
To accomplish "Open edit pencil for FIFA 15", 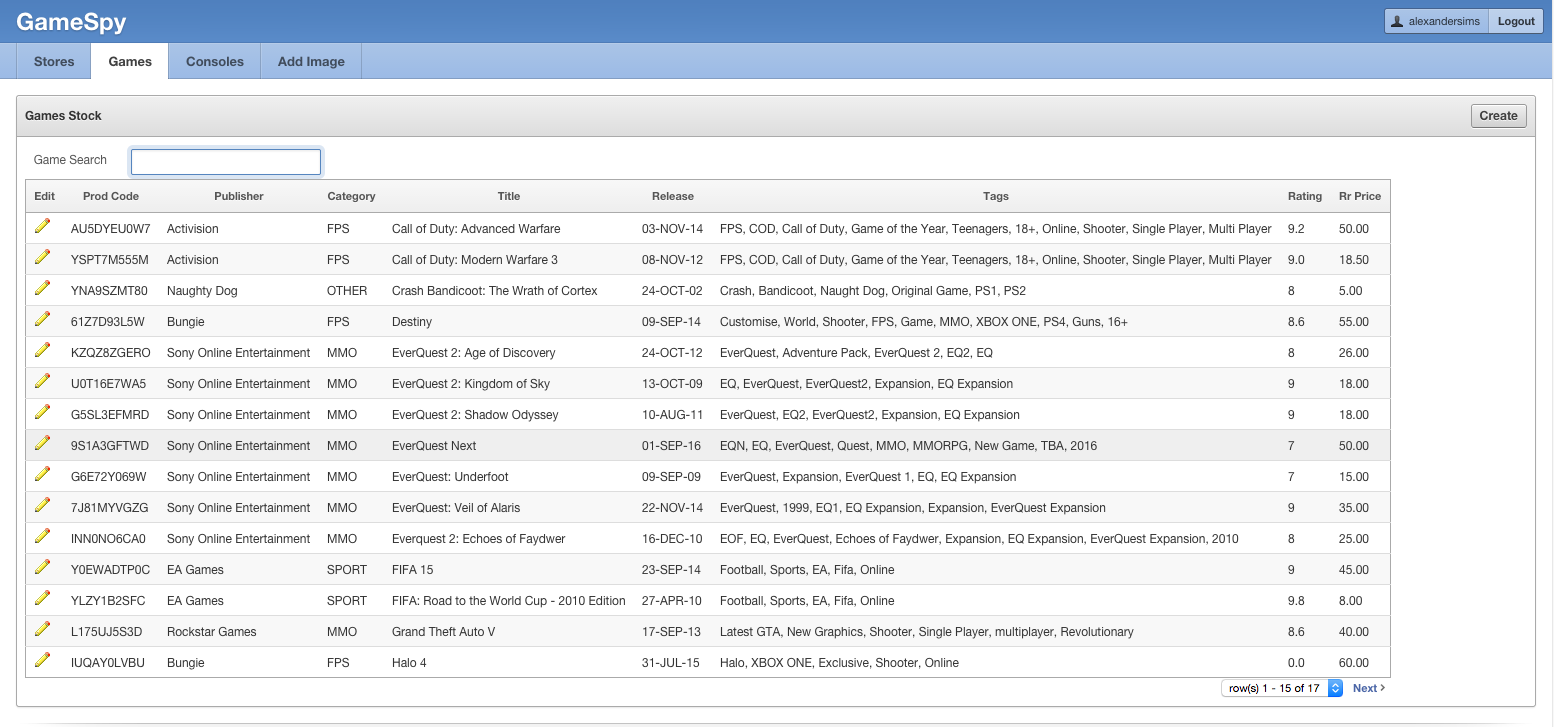I will pyautogui.click(x=42, y=567).
